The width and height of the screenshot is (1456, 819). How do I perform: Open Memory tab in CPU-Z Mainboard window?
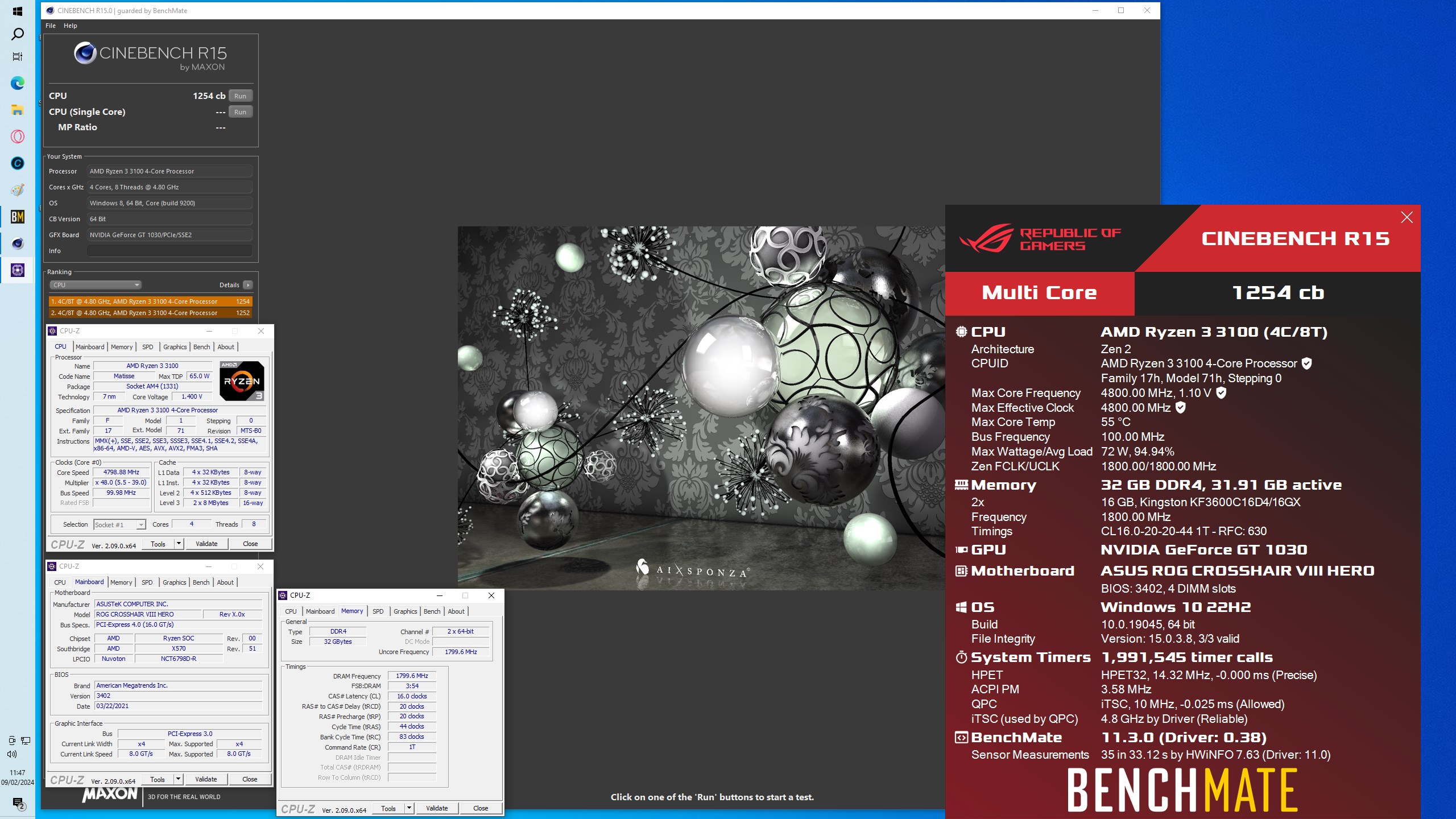click(x=121, y=582)
